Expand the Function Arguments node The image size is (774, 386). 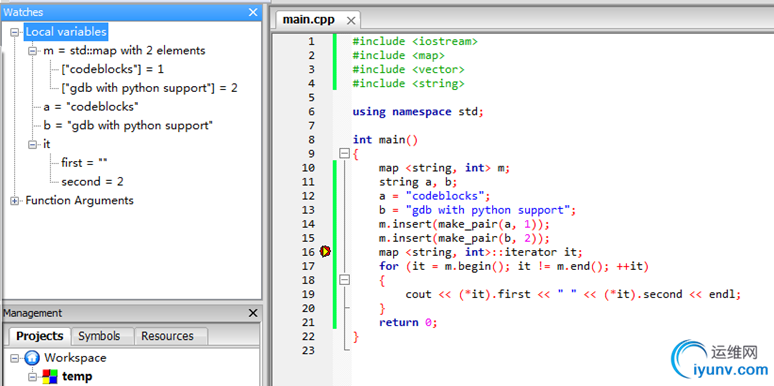click(x=14, y=201)
